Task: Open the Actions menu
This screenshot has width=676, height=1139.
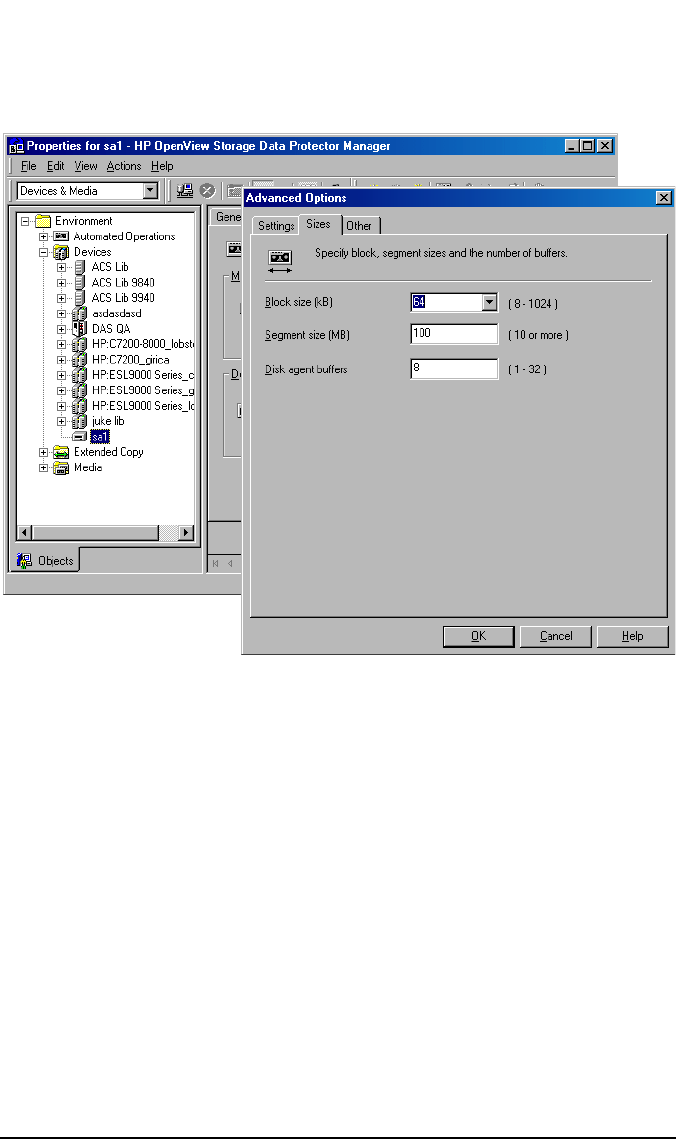Action: pyautogui.click(x=124, y=166)
